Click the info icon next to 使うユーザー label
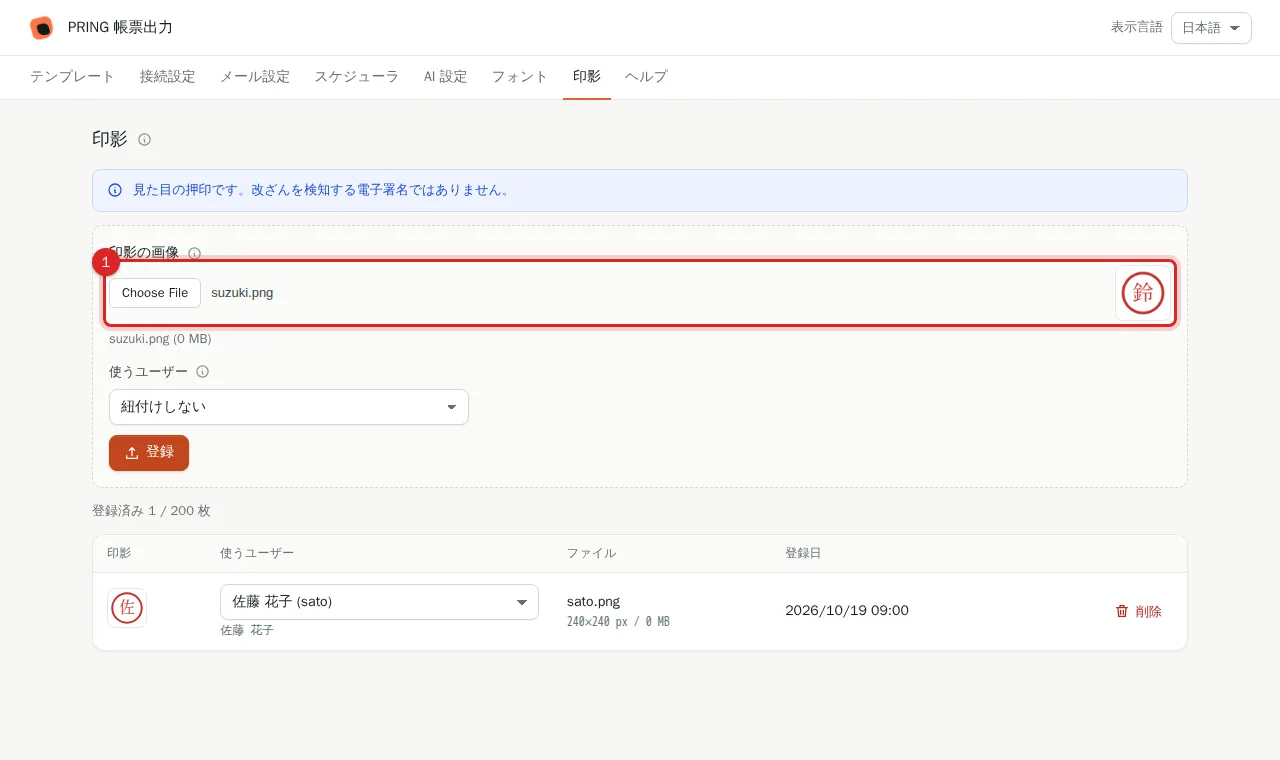The height and width of the screenshot is (760, 1280). pyautogui.click(x=202, y=372)
